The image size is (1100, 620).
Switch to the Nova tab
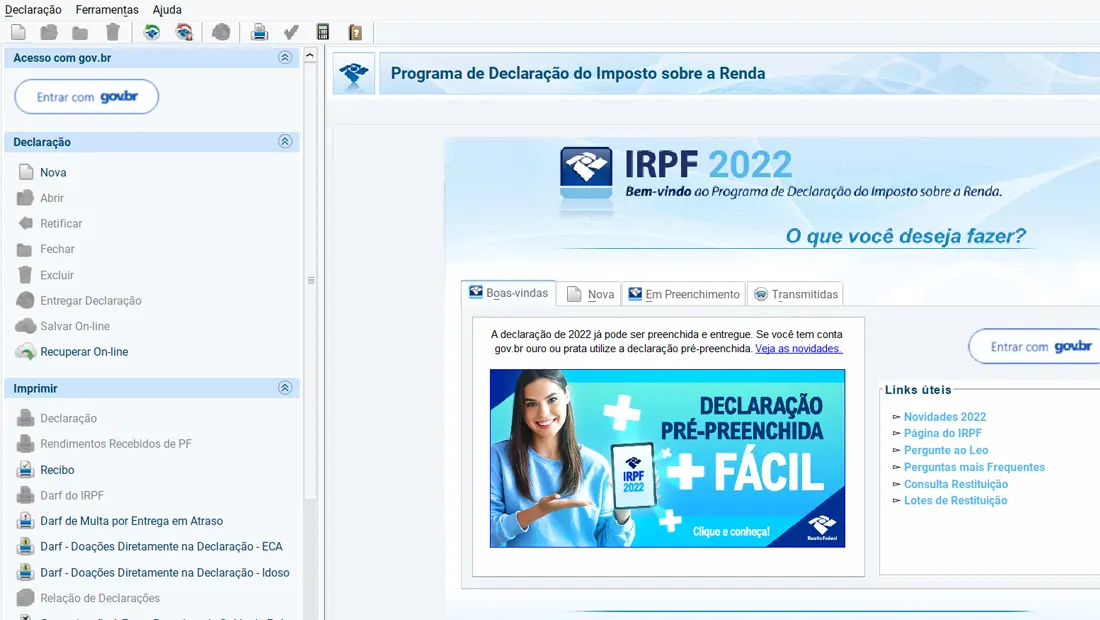[589, 294]
